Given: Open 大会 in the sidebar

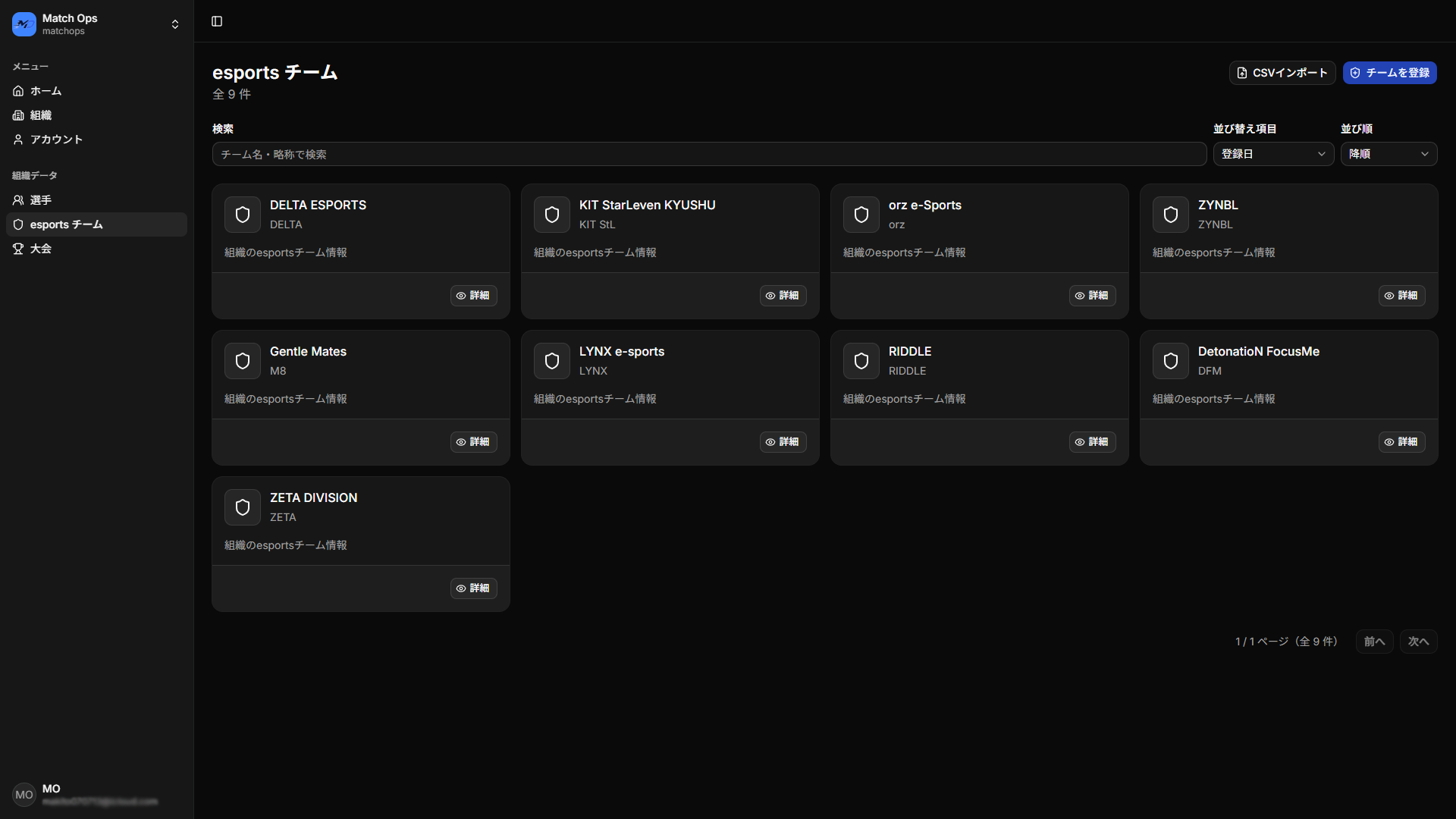Looking at the screenshot, I should click(x=96, y=249).
